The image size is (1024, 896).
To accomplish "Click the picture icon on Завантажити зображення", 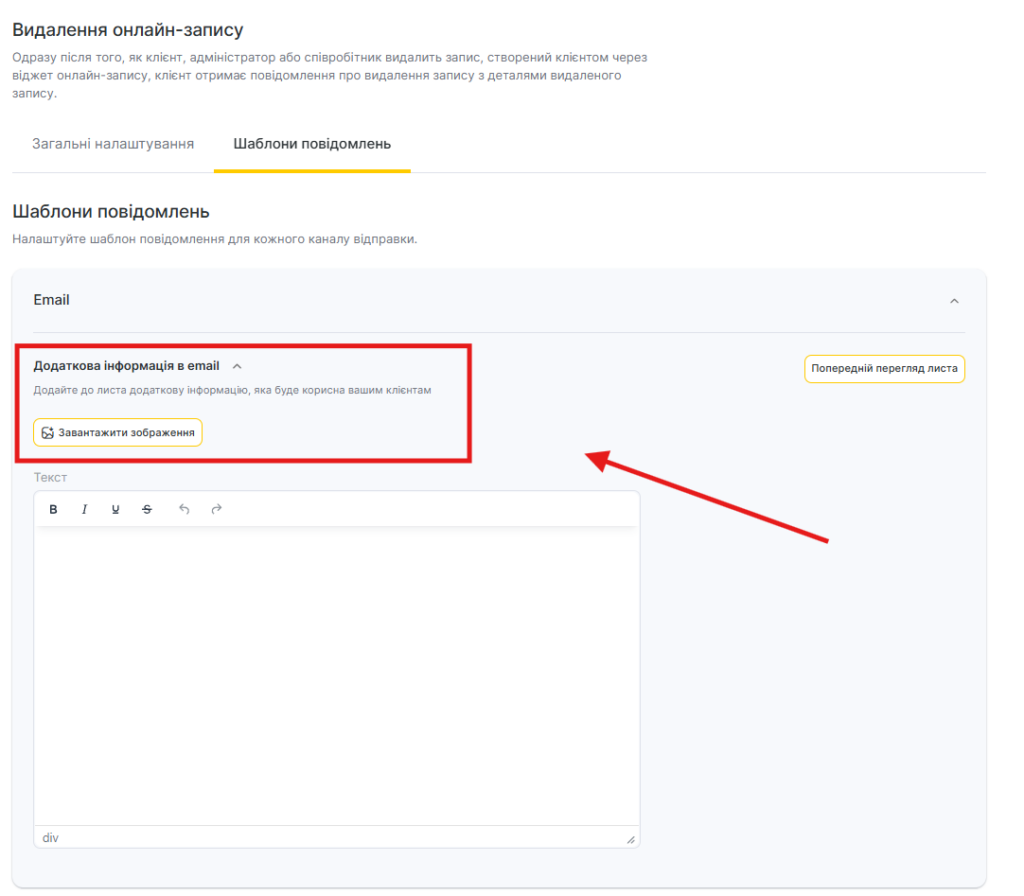I will point(47,433).
